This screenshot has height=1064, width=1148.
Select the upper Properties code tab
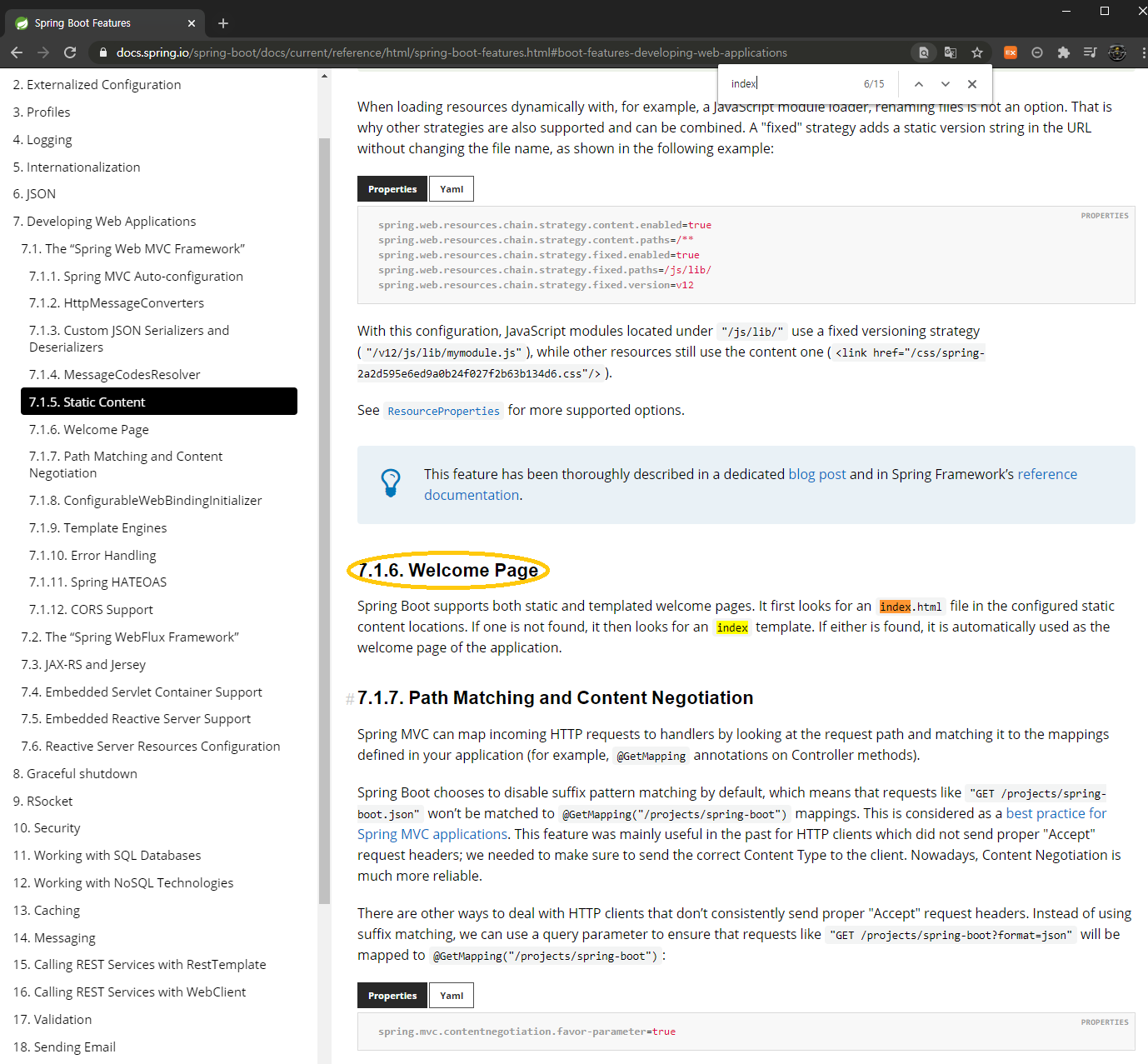point(392,189)
